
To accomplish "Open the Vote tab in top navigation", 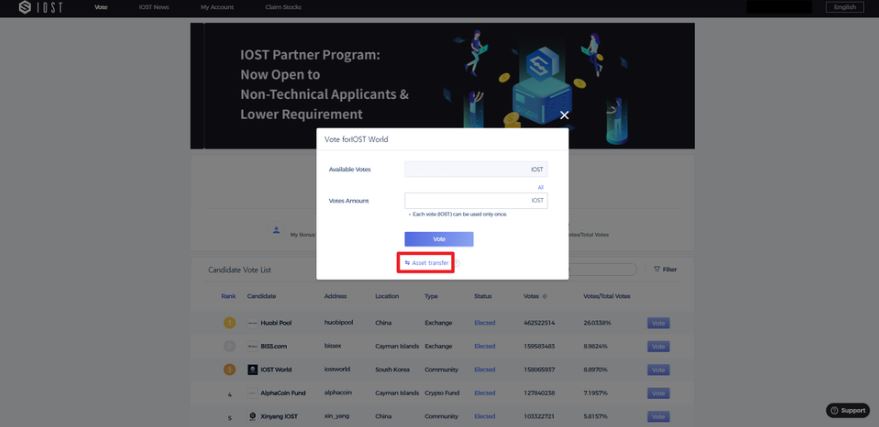I will (x=101, y=7).
